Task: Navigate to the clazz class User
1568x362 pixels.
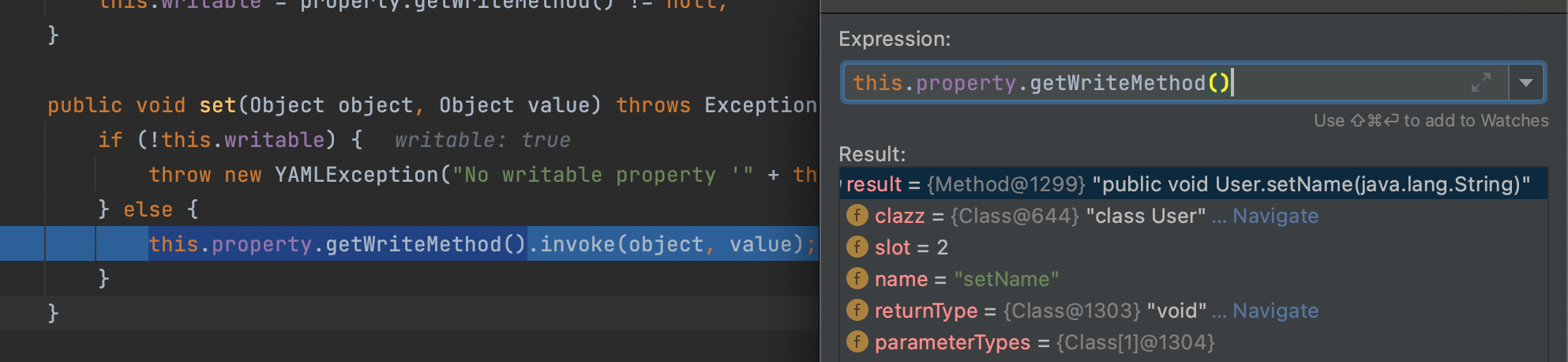Action: [x=1275, y=216]
